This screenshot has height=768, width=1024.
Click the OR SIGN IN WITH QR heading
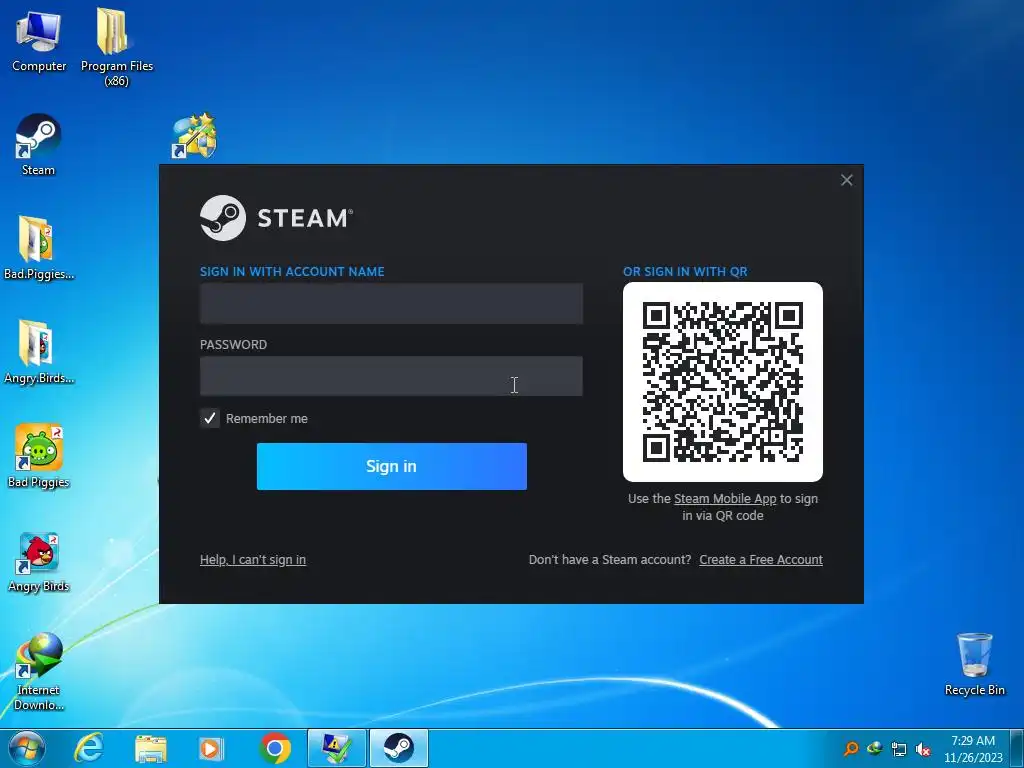click(685, 272)
